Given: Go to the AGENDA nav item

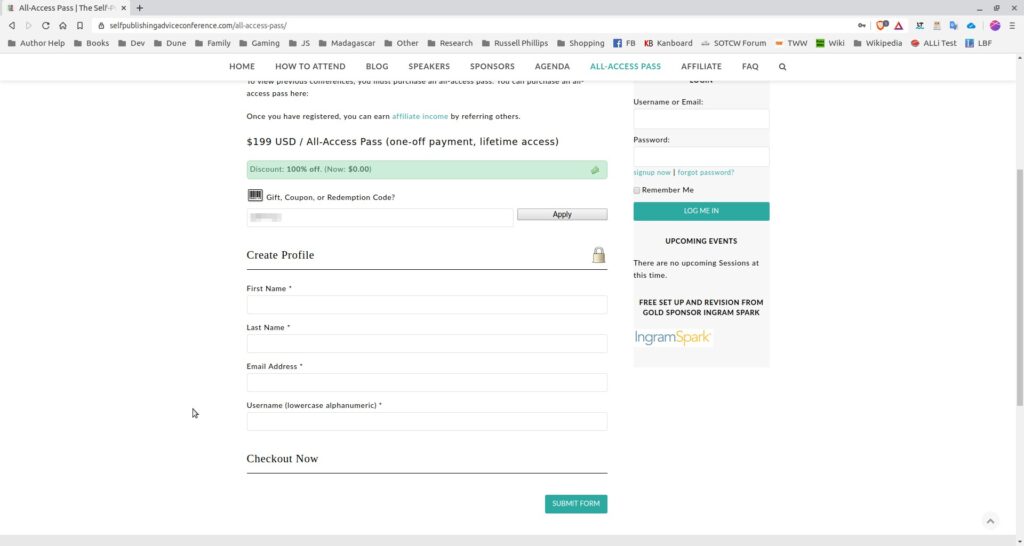Looking at the screenshot, I should pyautogui.click(x=552, y=67).
